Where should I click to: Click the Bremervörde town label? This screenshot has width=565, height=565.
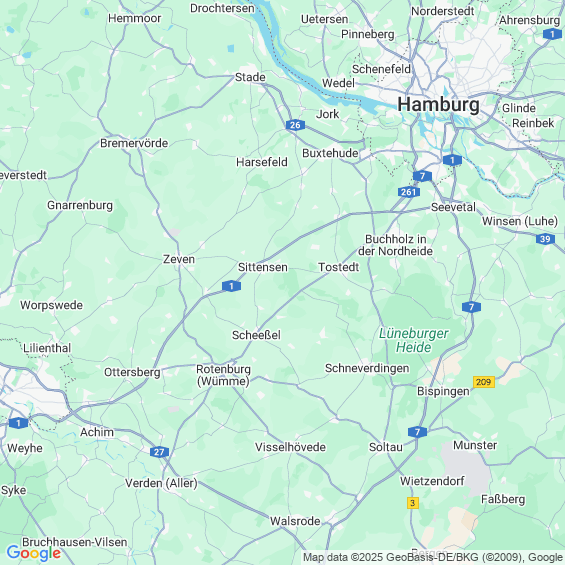134,143
